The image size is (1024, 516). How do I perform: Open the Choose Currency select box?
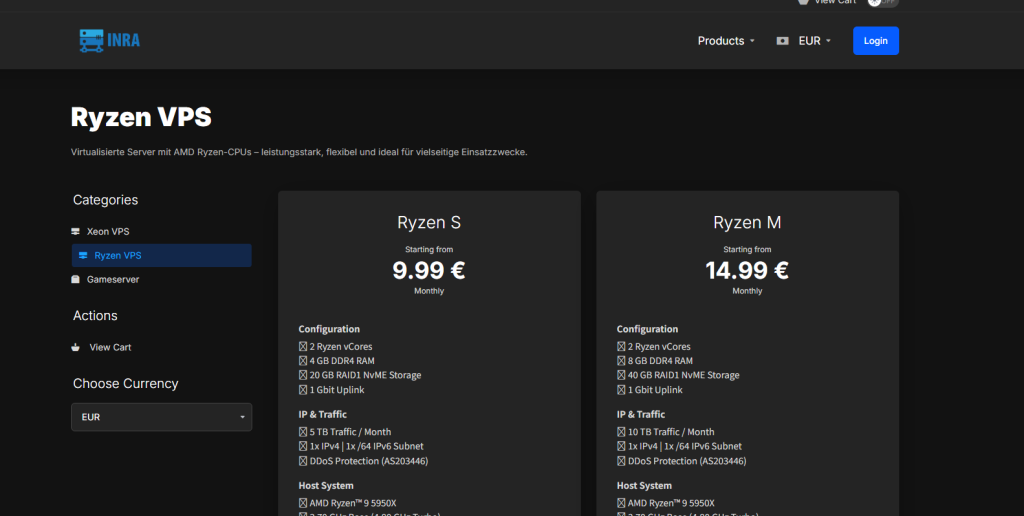pos(161,417)
